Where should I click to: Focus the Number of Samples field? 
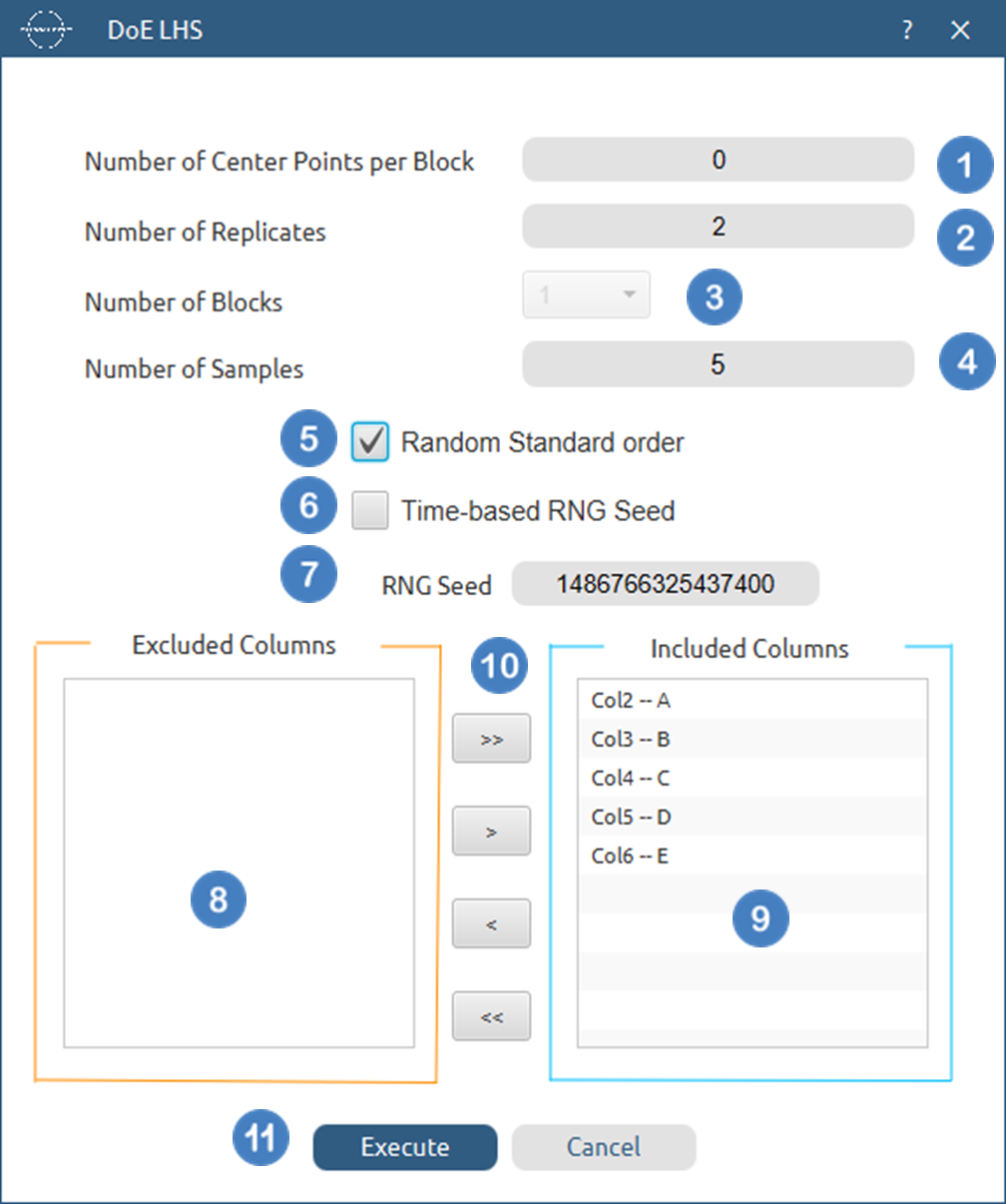[x=718, y=364]
